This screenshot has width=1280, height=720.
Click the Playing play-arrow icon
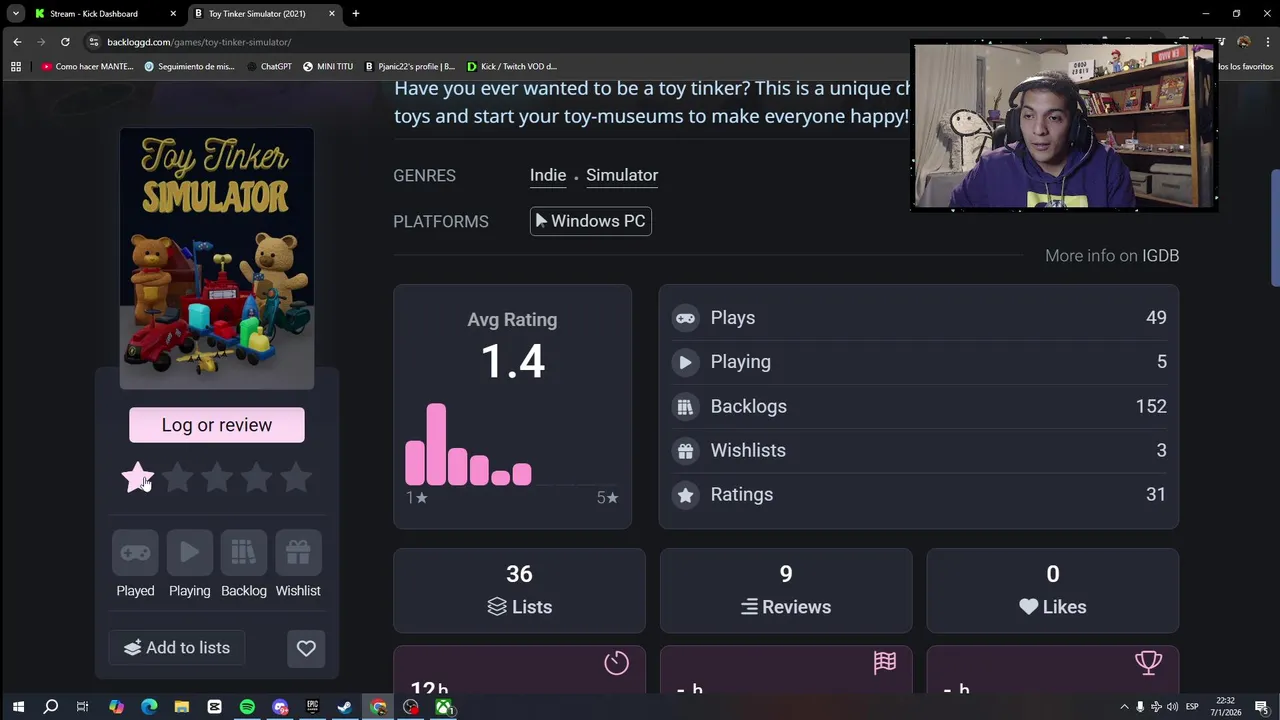point(685,362)
